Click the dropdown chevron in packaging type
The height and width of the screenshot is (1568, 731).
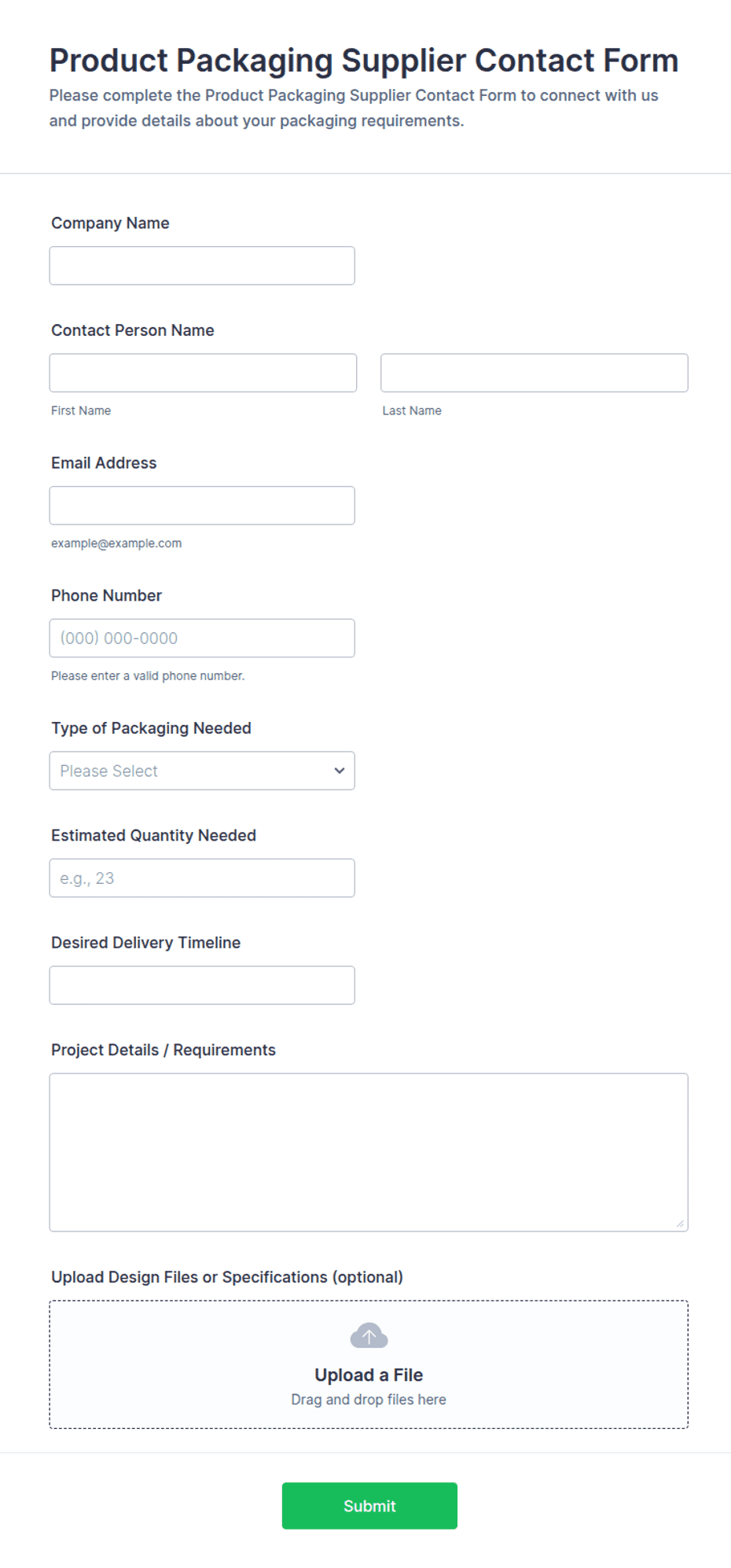[340, 771]
